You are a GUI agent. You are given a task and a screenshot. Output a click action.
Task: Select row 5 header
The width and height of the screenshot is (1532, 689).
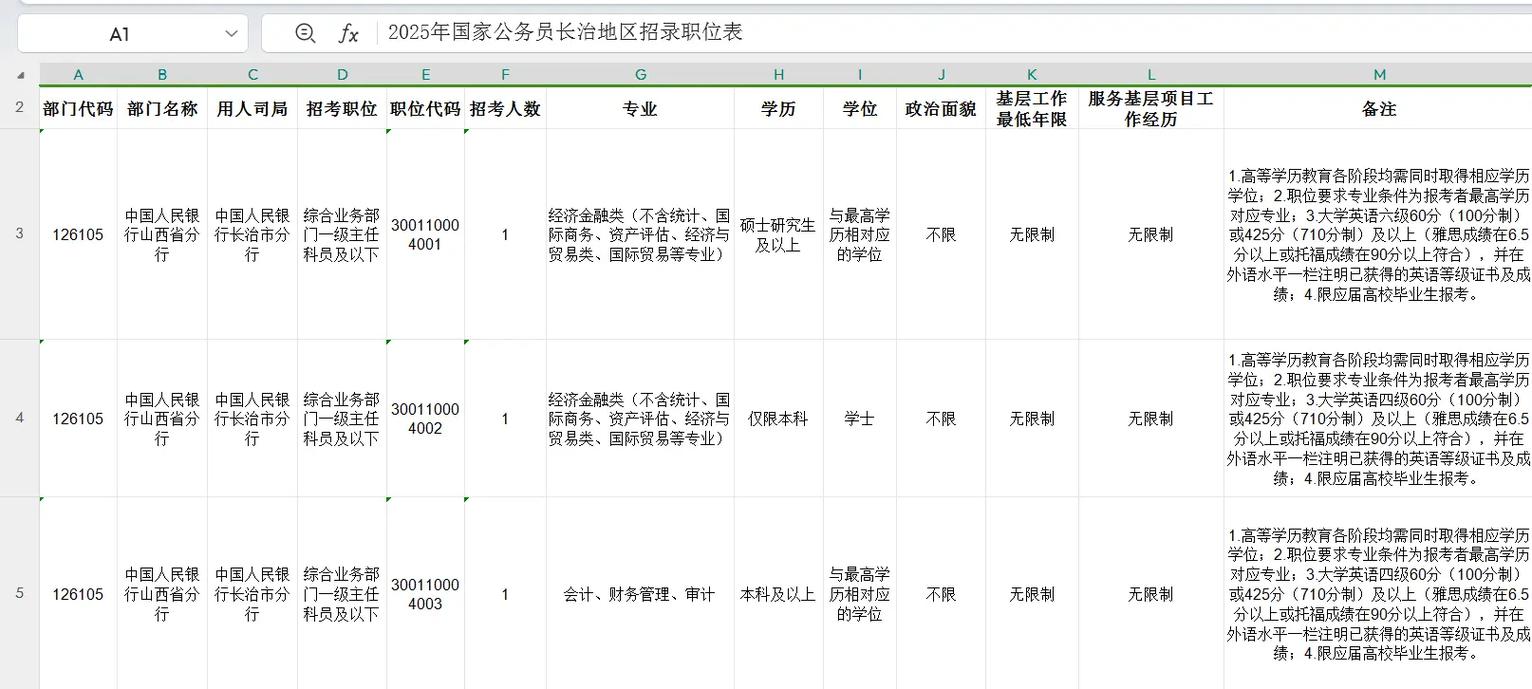(17, 594)
